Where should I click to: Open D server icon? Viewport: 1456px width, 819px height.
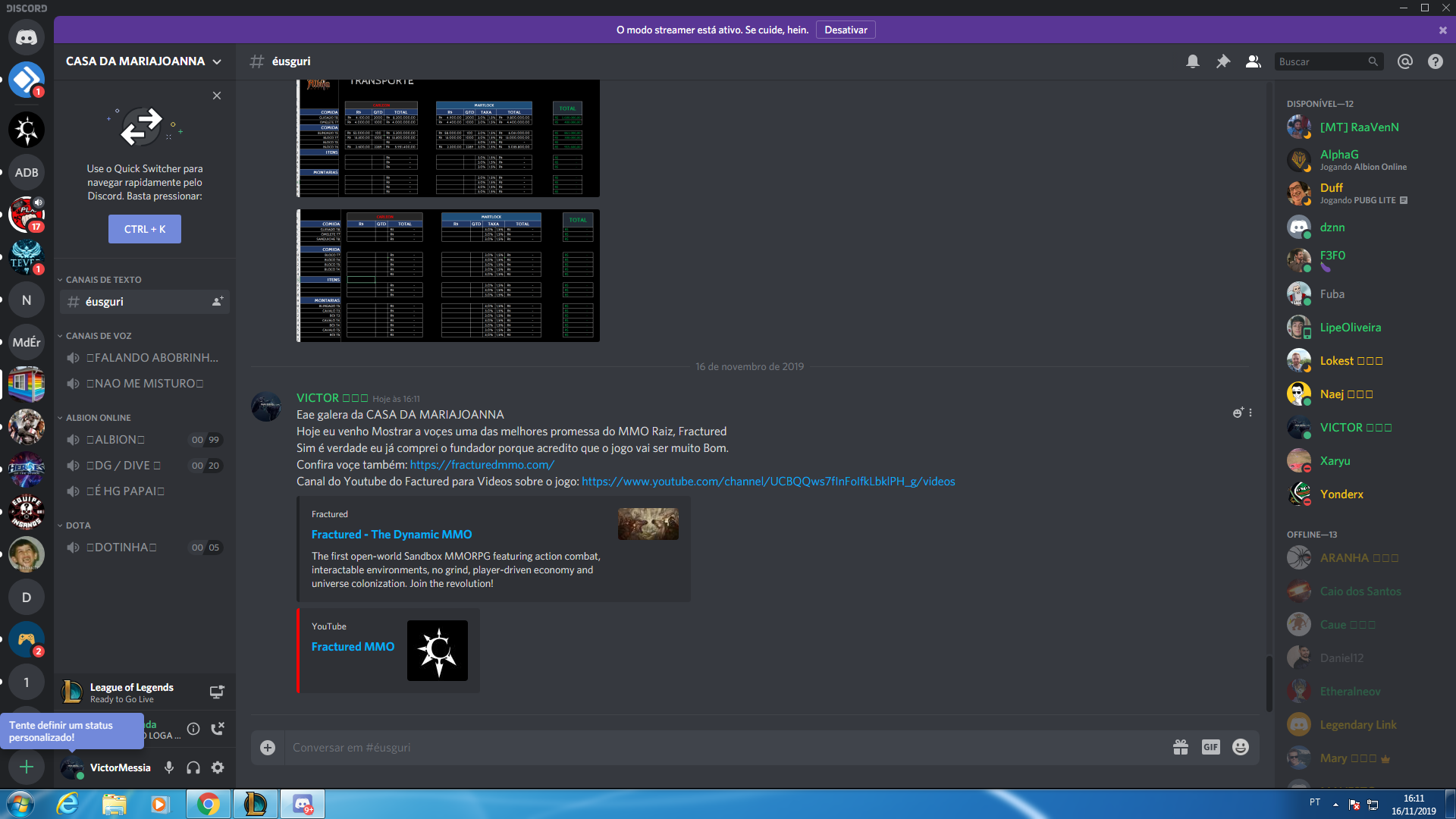(x=27, y=597)
